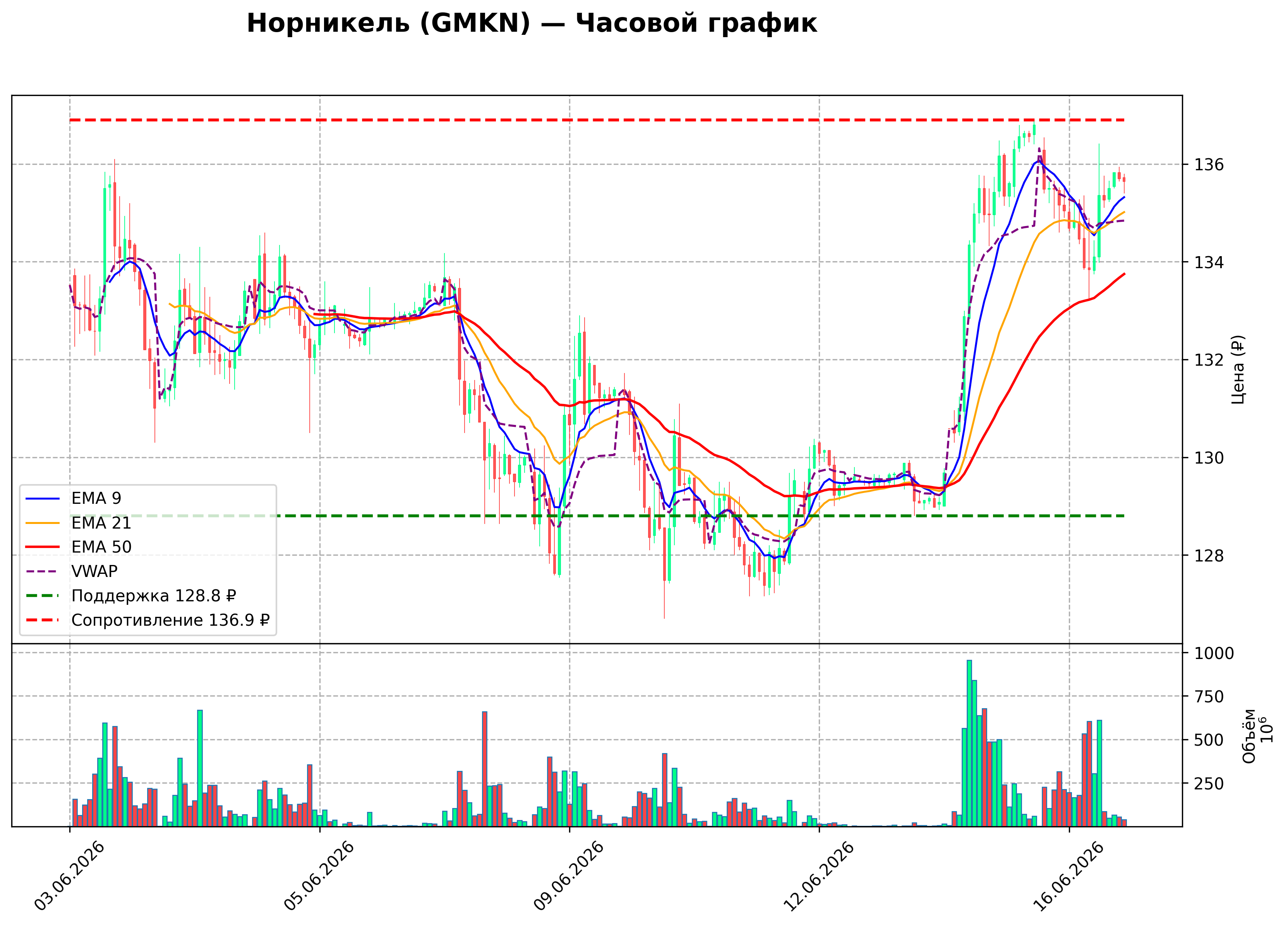
Task: Select the VWAP legend entry
Action: 72,571
